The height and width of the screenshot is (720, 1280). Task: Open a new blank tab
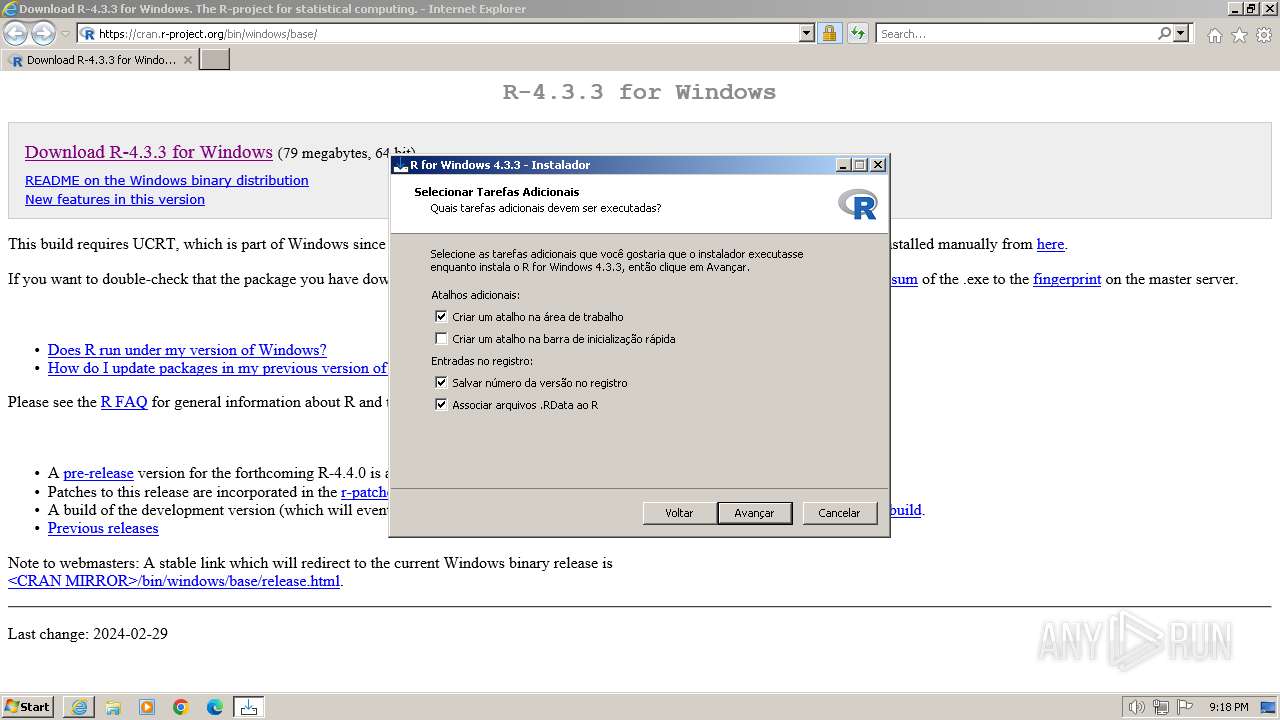(215, 60)
